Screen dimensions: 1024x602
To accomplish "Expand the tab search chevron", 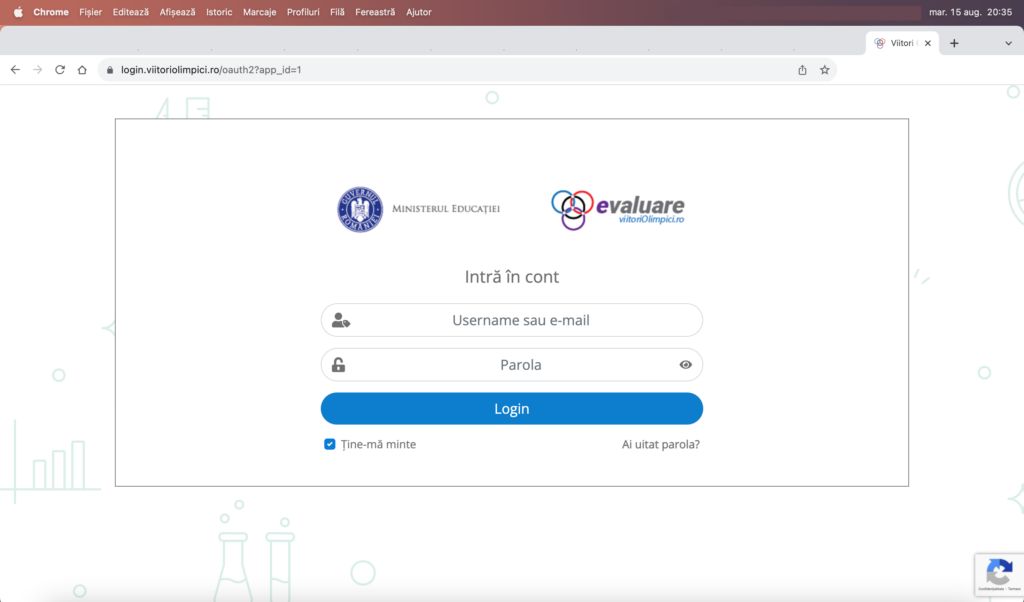I will (1008, 43).
